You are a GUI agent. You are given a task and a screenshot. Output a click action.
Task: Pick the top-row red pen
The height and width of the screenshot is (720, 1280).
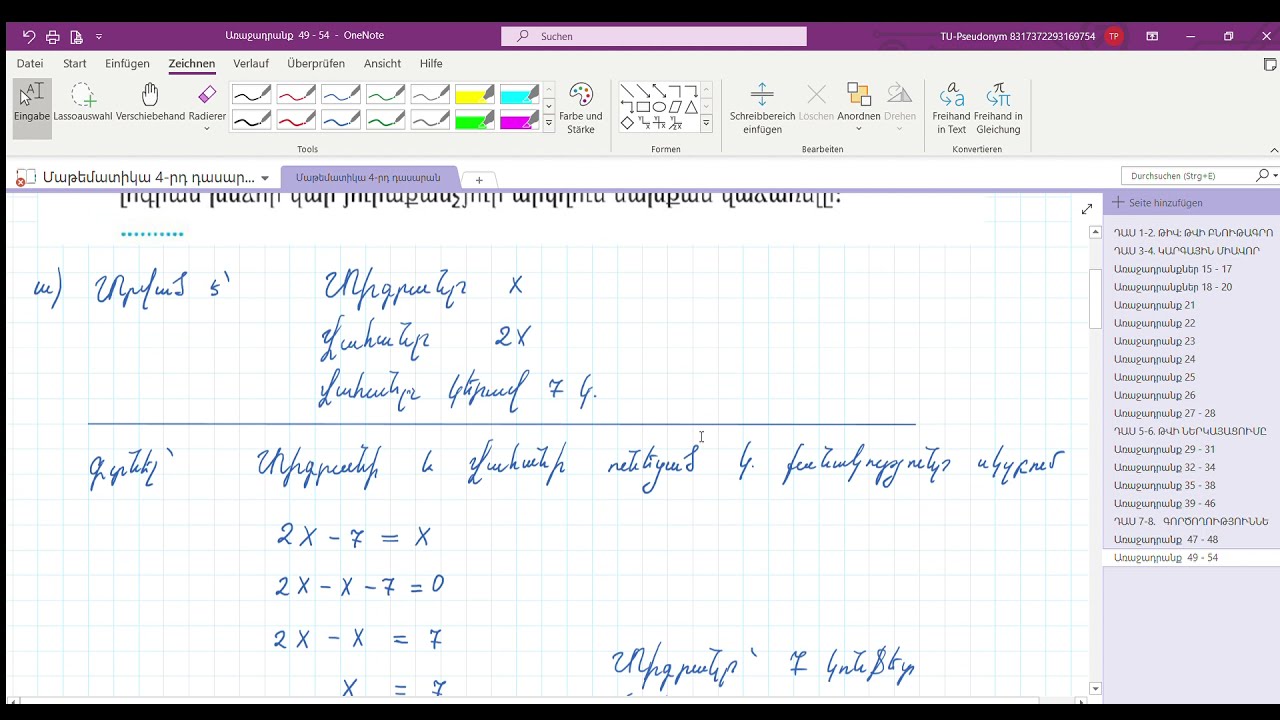[x=296, y=95]
